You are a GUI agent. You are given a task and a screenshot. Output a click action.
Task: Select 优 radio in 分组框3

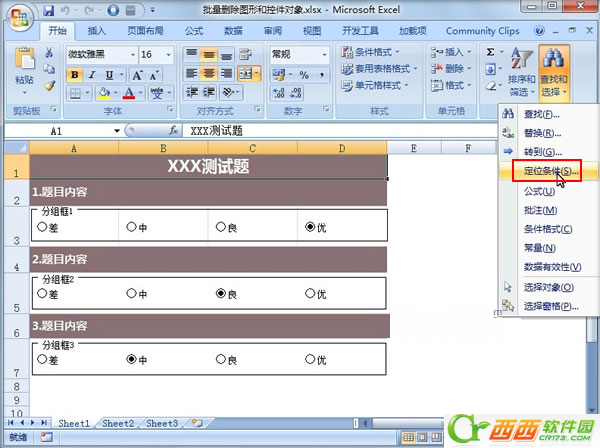coord(310,359)
